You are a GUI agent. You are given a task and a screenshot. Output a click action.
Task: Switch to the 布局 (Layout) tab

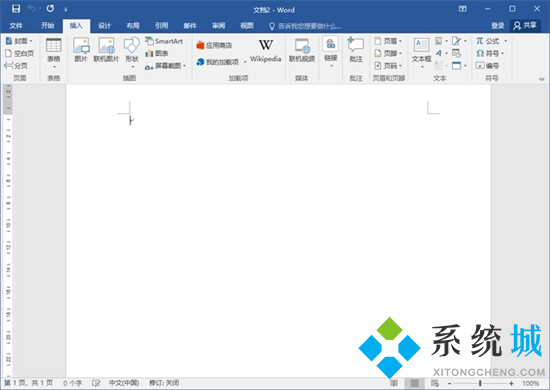point(133,26)
